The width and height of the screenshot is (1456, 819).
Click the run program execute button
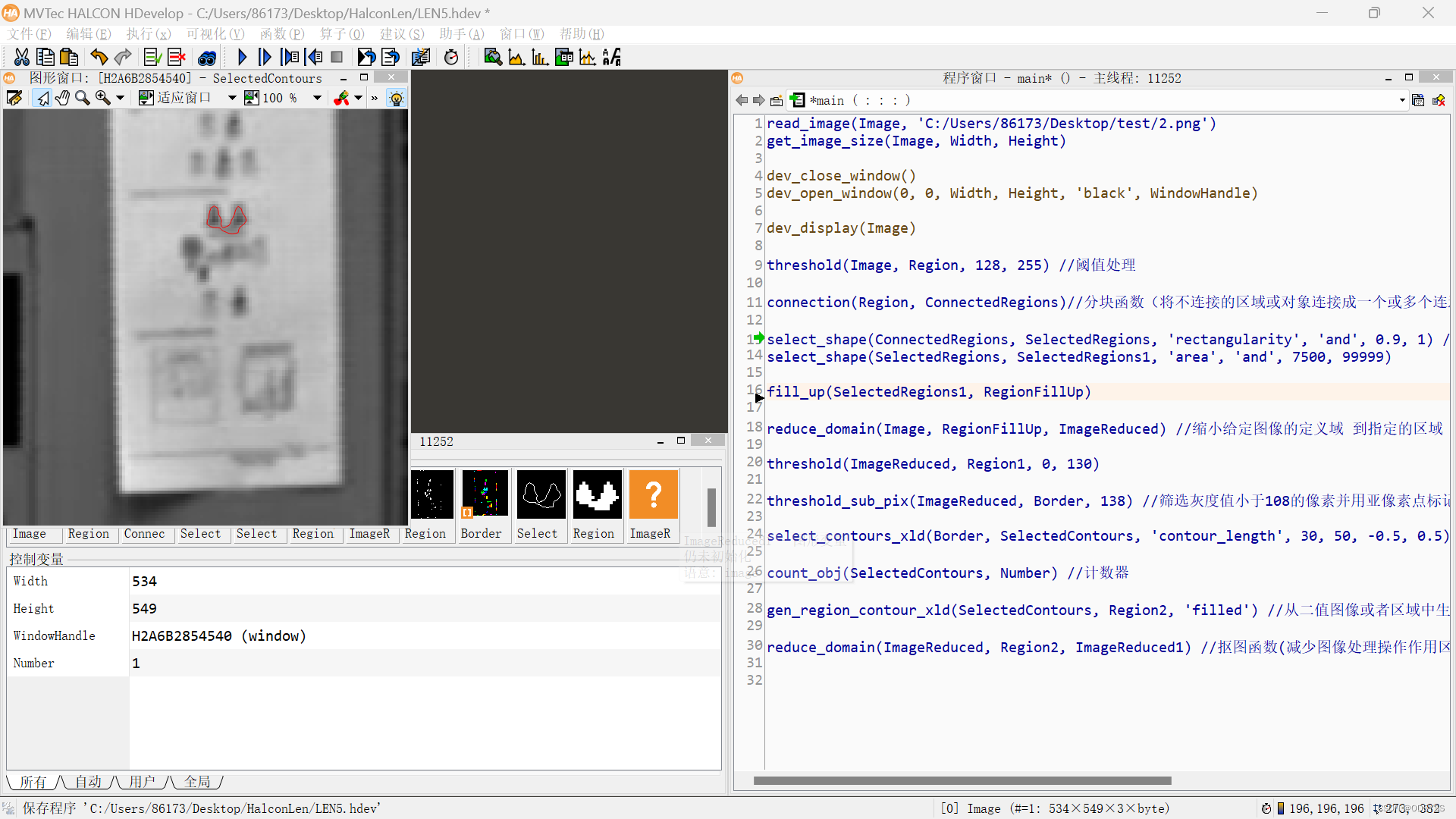241,58
